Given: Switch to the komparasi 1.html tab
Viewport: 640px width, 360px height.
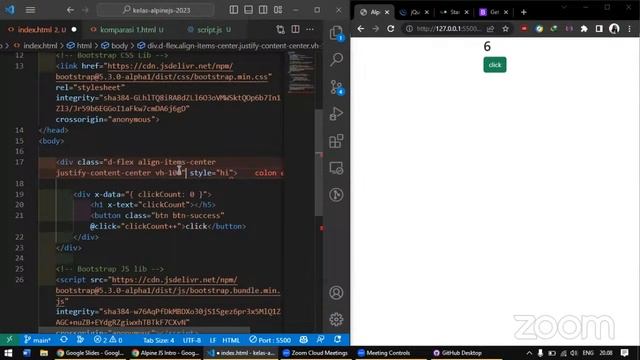Looking at the screenshot, I should 127,29.
